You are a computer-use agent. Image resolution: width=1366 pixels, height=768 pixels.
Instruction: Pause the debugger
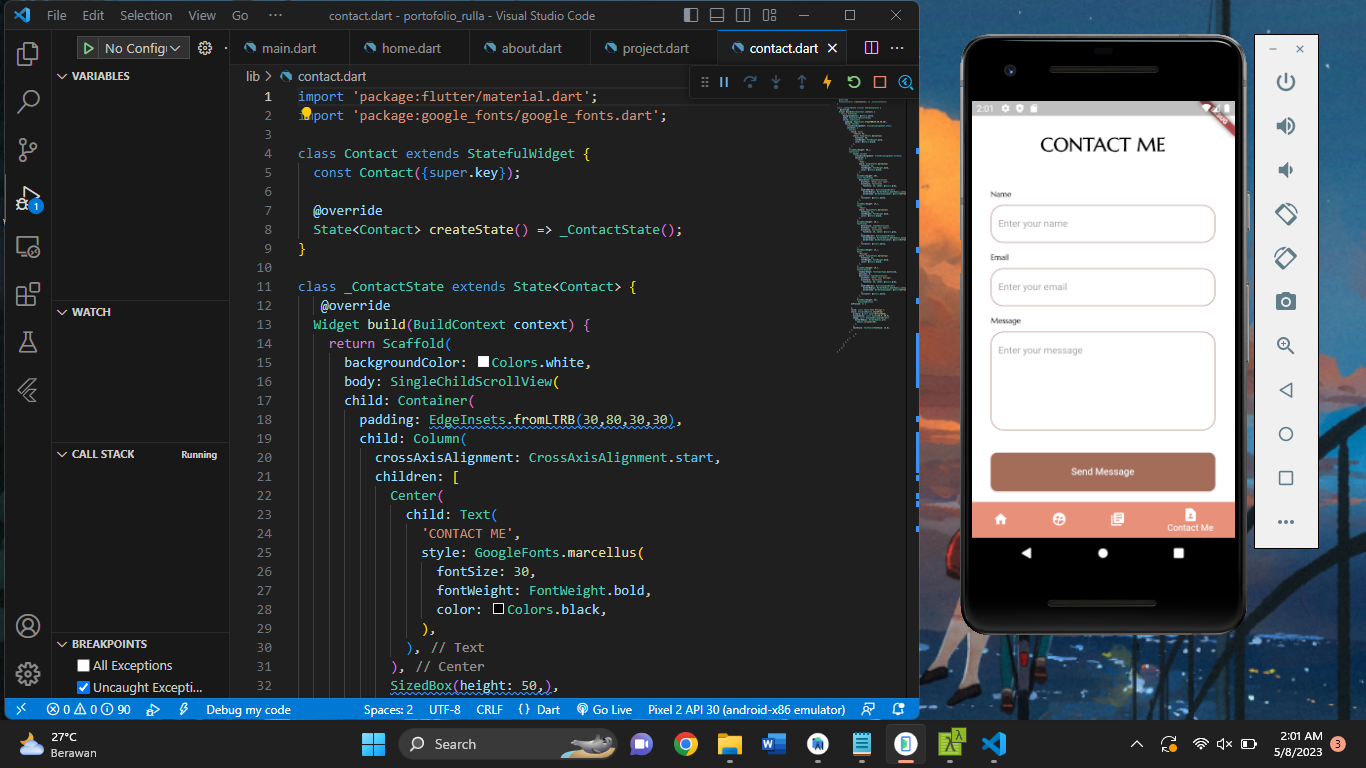(x=723, y=83)
